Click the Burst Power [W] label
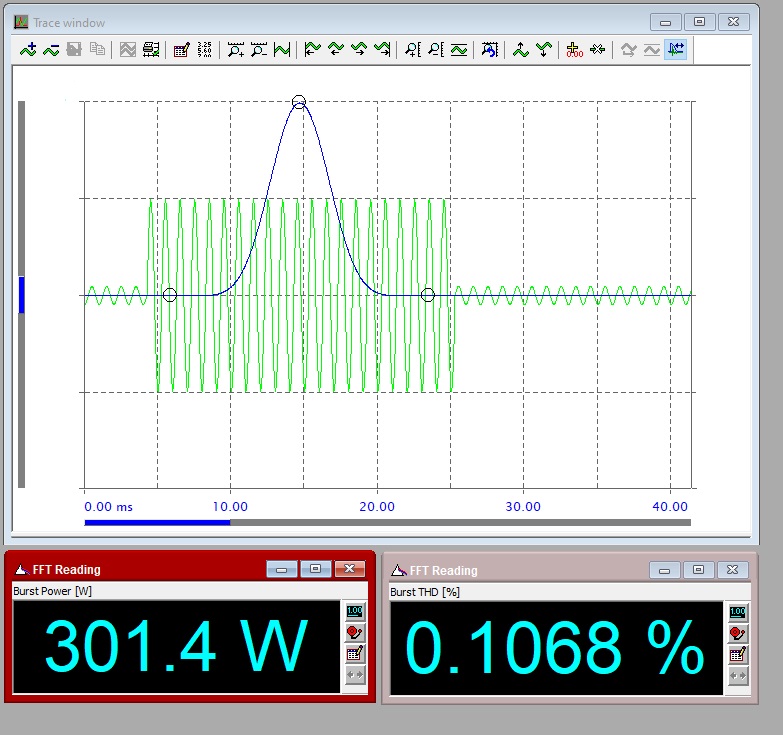Image resolution: width=783 pixels, height=735 pixels. pyautogui.click(x=52, y=591)
